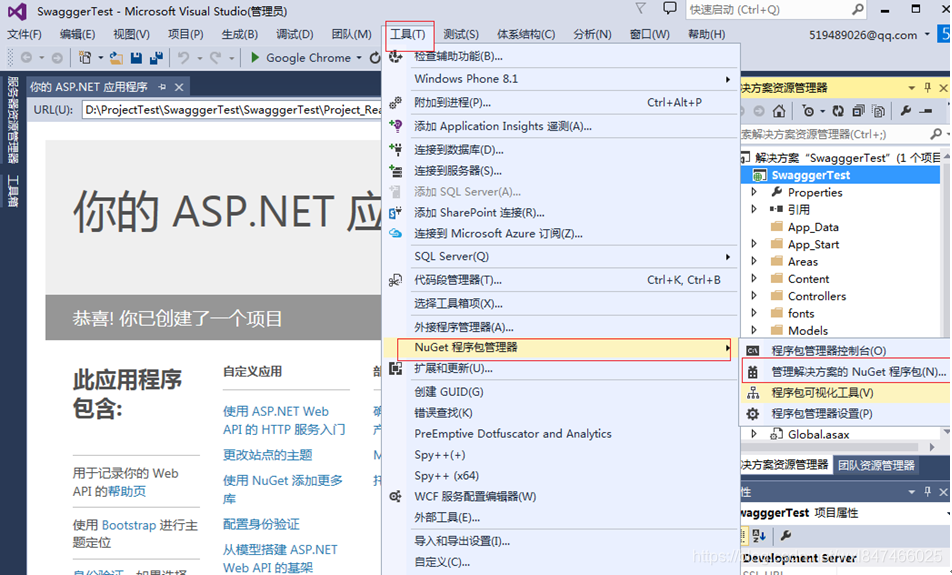952x575 pixels.
Task: Click the Attach to Process gears icon
Action: click(395, 103)
